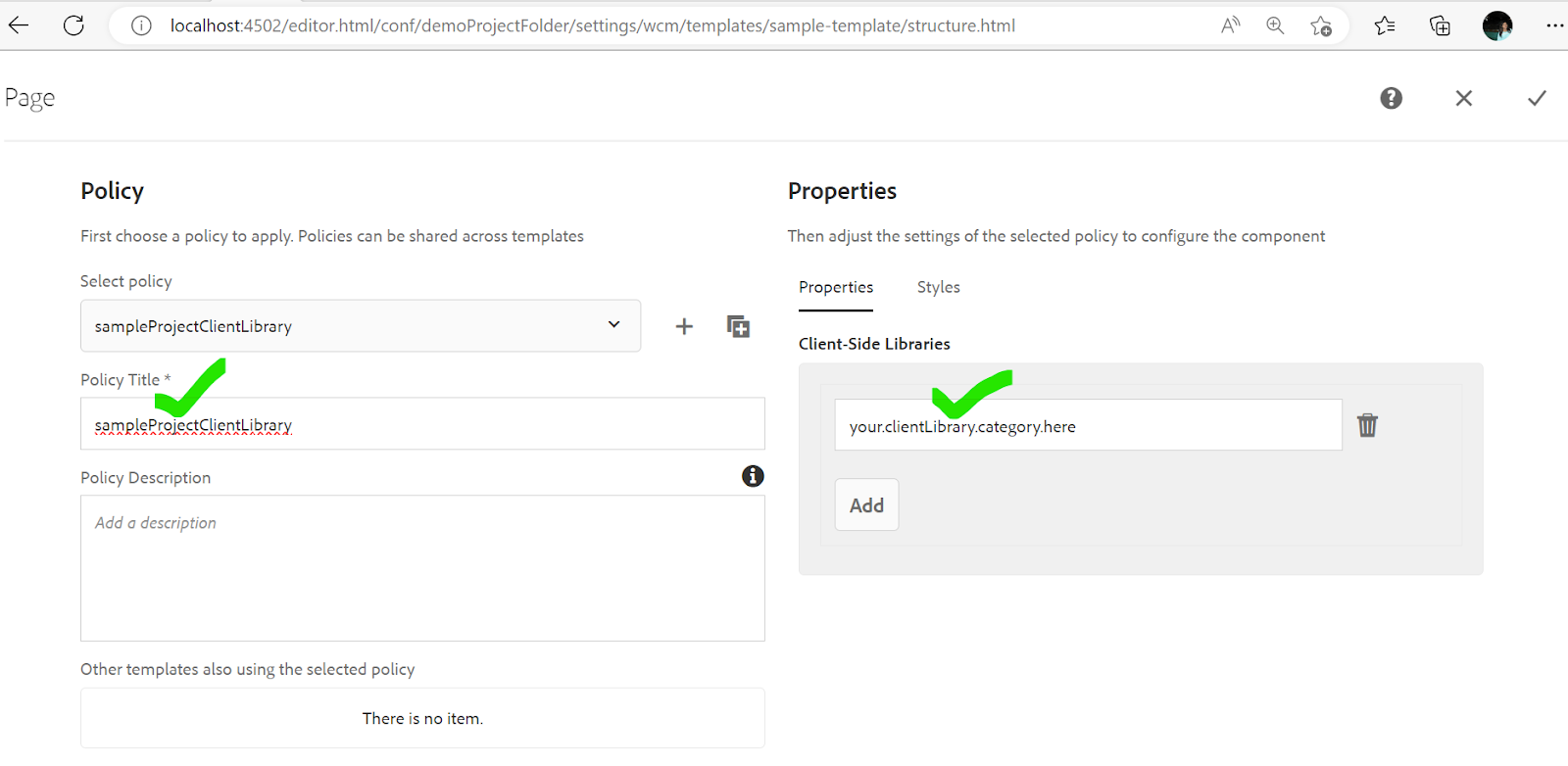Open the help question mark icon
Screen dimensions: 1568x766
(x=1391, y=98)
